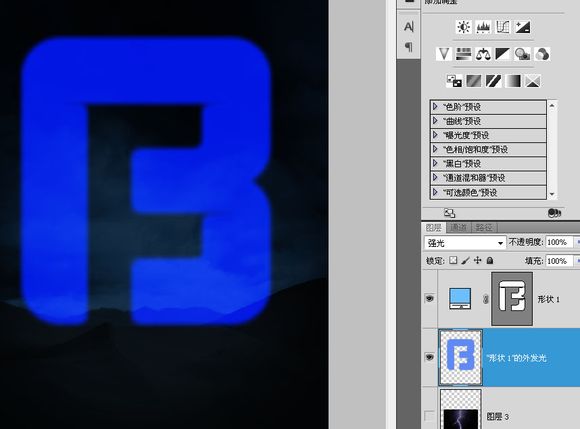Toggle lock position (move icon)

click(x=478, y=260)
